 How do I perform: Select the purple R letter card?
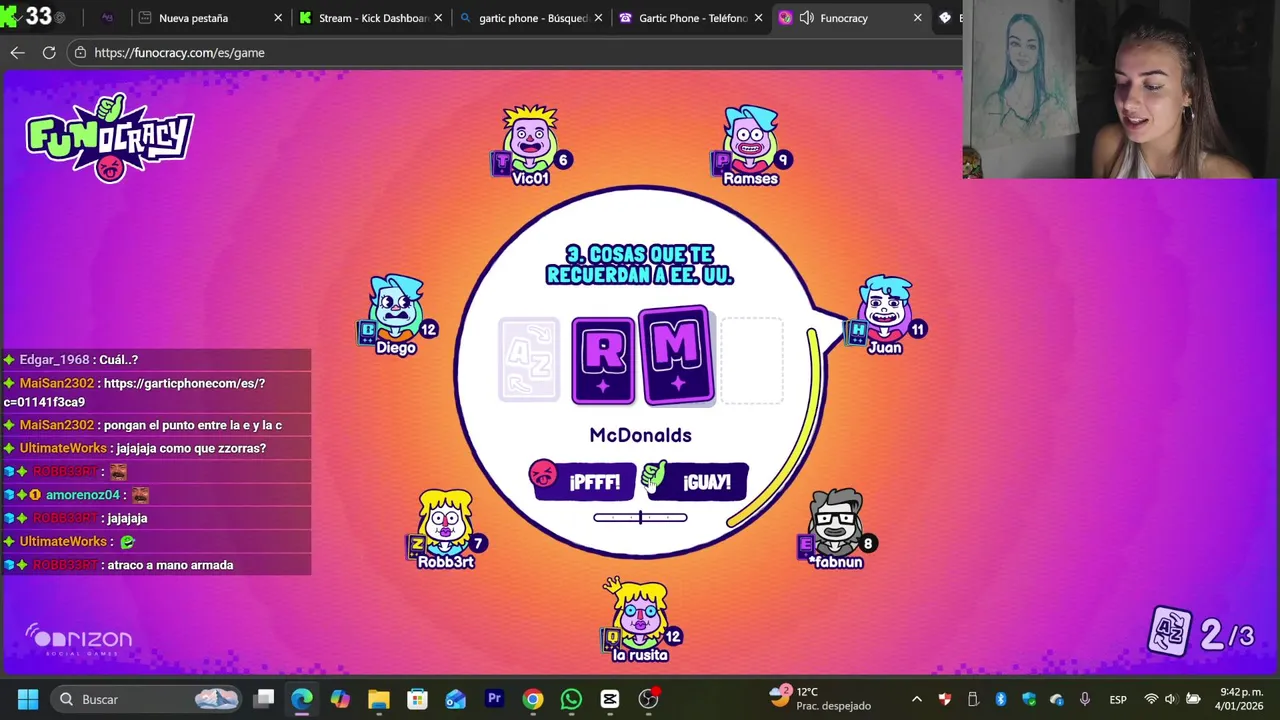coord(603,361)
